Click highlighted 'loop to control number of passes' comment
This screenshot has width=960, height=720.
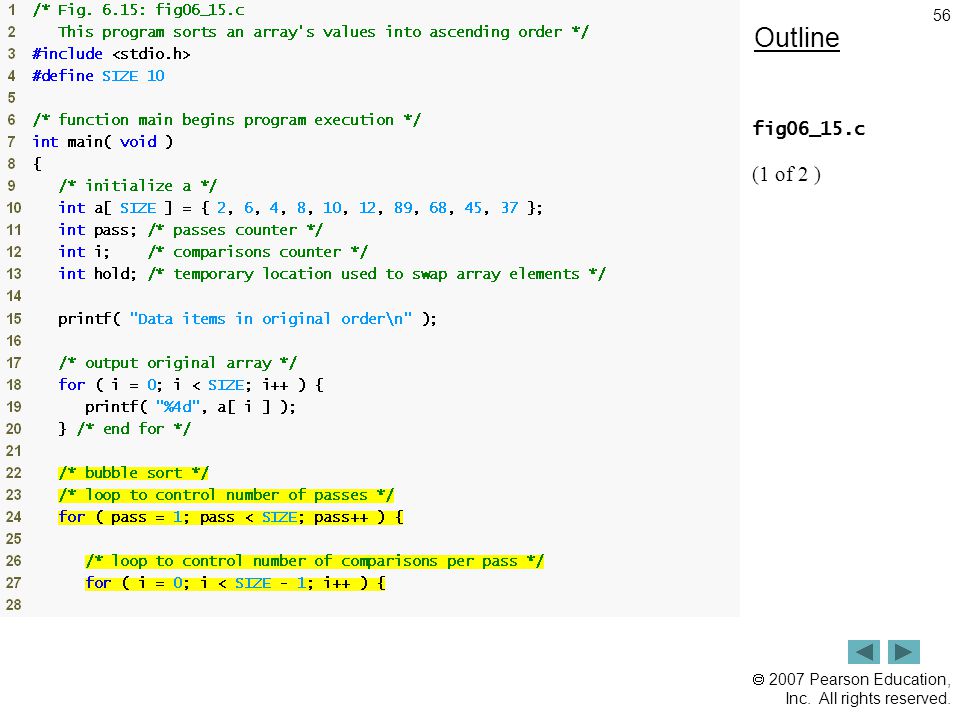(x=226, y=495)
